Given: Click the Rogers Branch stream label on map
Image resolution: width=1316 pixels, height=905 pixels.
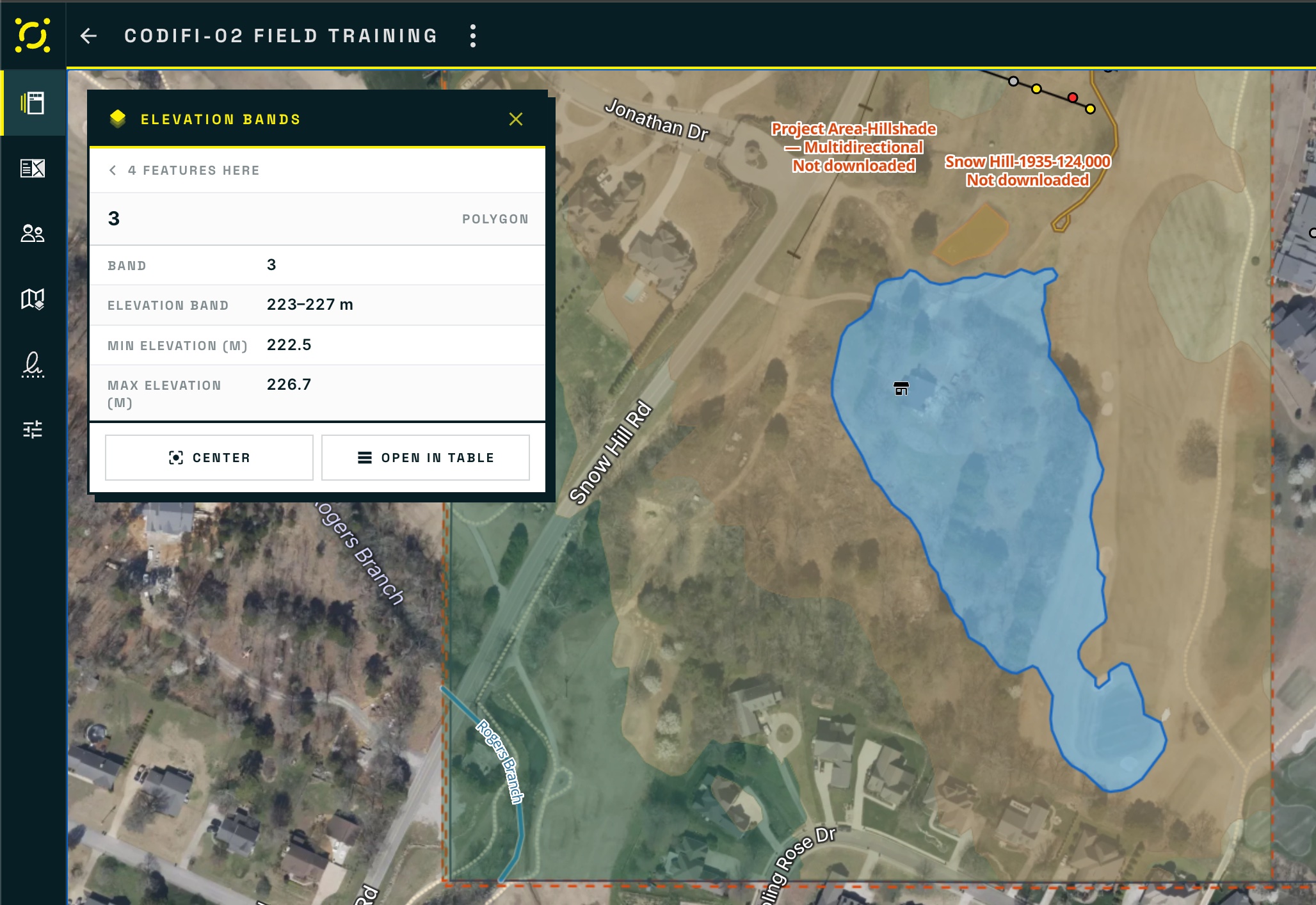Looking at the screenshot, I should coord(500,762).
